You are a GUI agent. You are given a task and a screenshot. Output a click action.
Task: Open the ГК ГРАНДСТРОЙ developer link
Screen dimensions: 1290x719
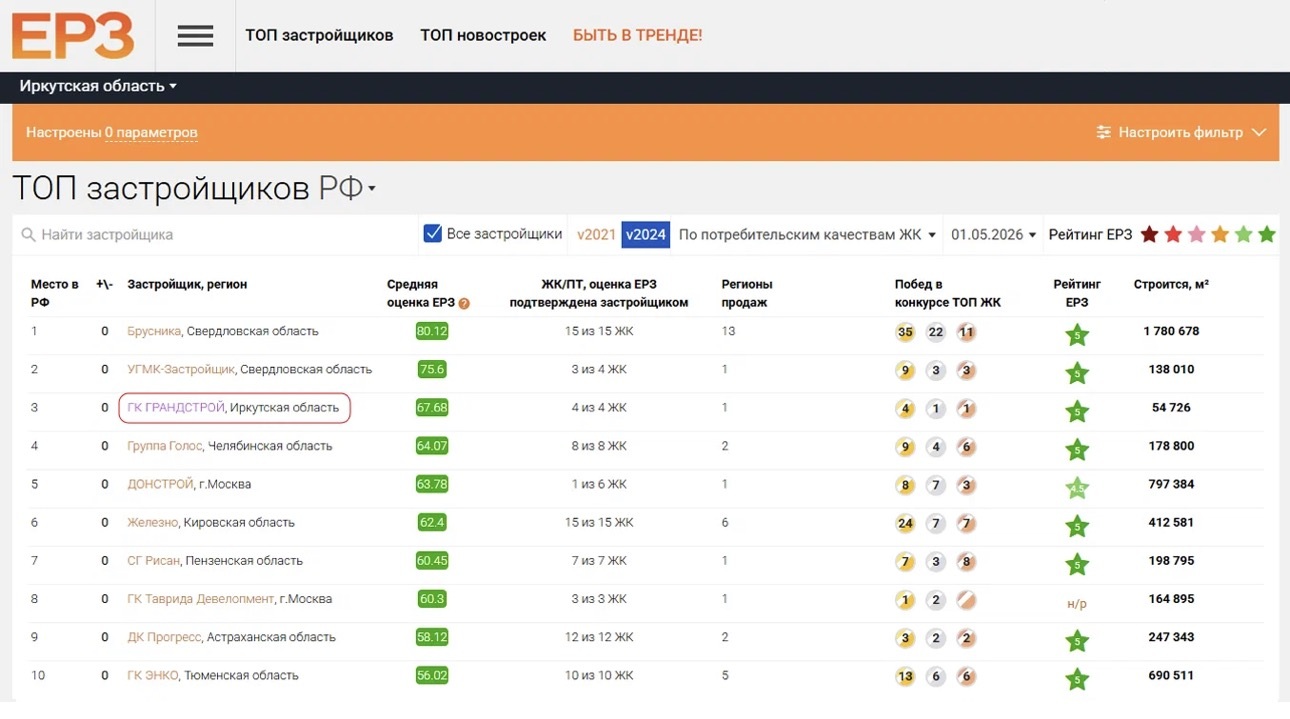point(176,408)
